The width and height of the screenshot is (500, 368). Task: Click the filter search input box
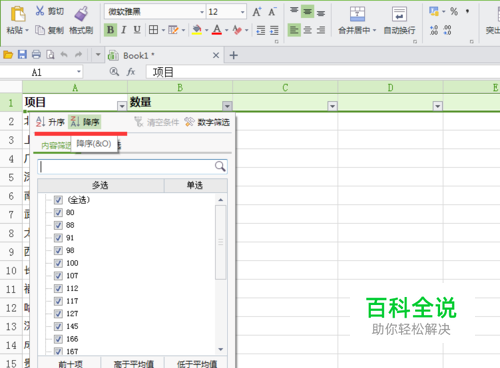[x=132, y=167]
